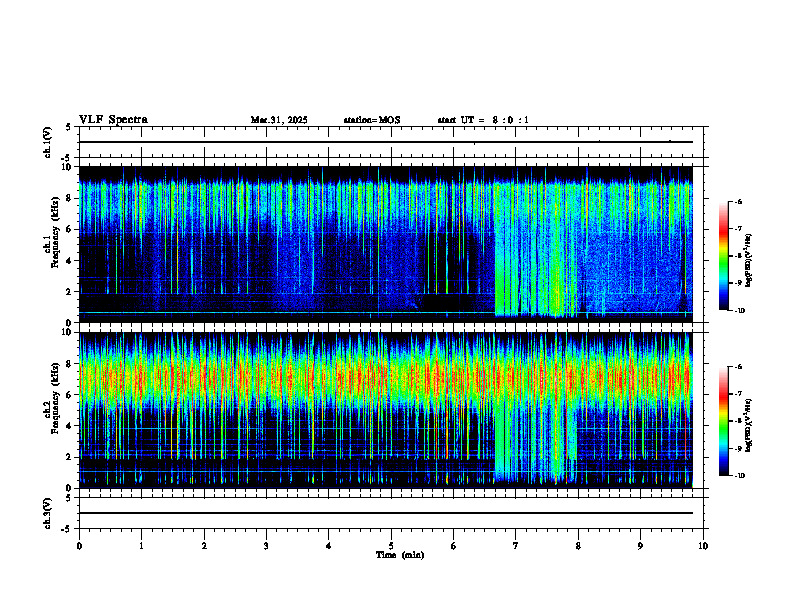The image size is (792, 612).
Task: Click time axis tick label "3"
Action: pos(266,546)
